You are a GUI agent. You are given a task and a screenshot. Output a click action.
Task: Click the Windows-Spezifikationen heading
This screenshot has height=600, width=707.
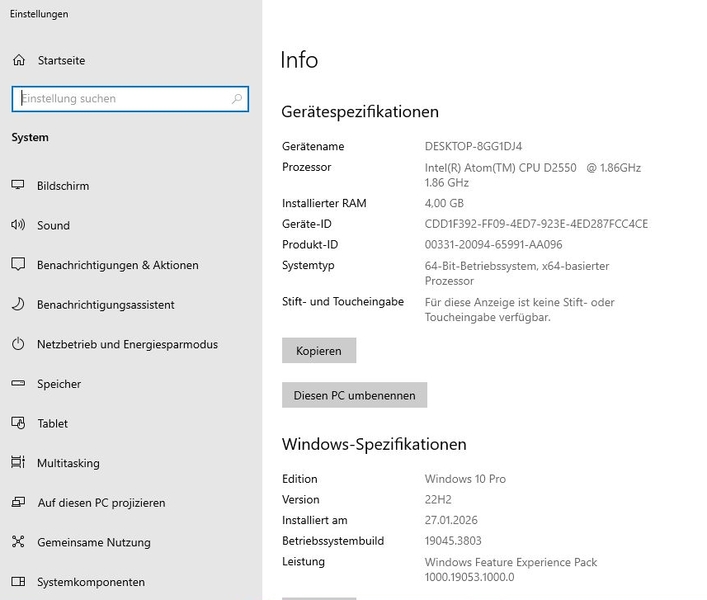[374, 444]
